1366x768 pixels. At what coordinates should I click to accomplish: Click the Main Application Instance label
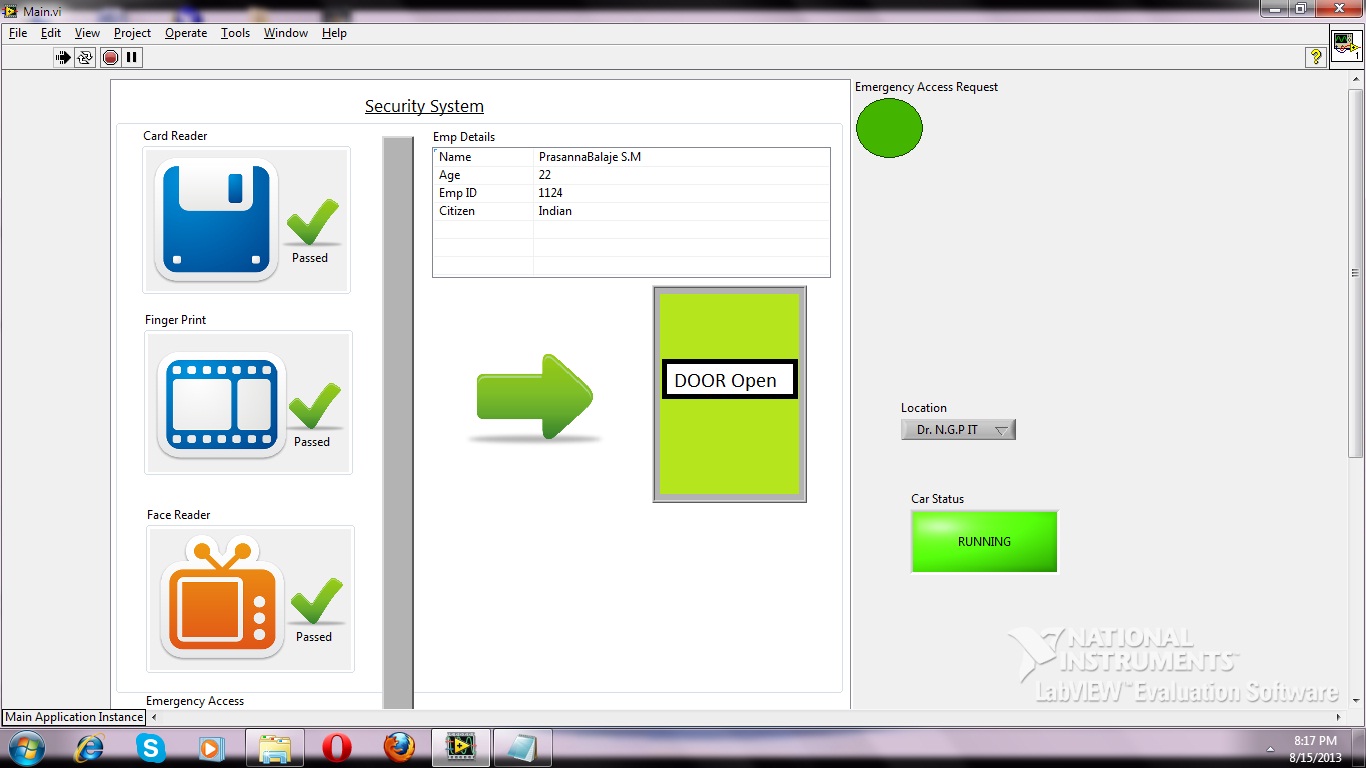(72, 717)
